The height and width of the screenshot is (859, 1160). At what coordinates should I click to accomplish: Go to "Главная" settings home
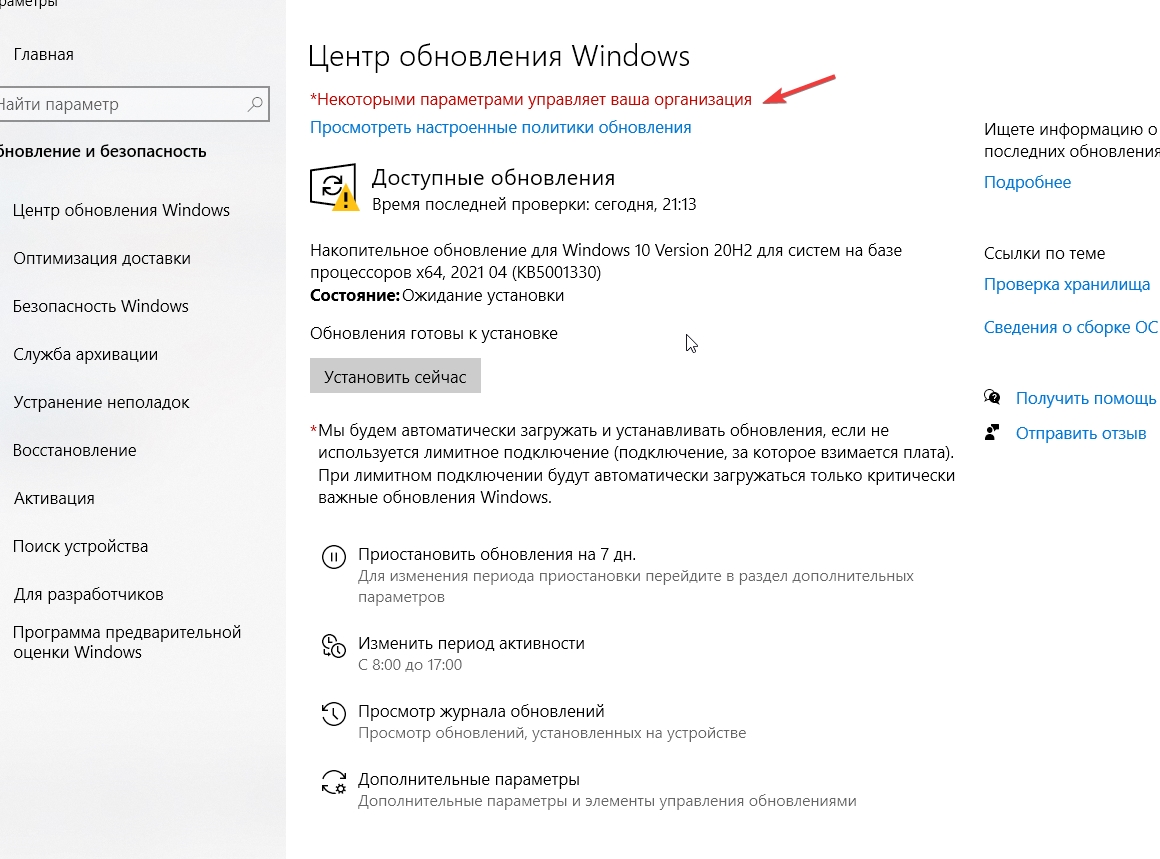(x=43, y=55)
